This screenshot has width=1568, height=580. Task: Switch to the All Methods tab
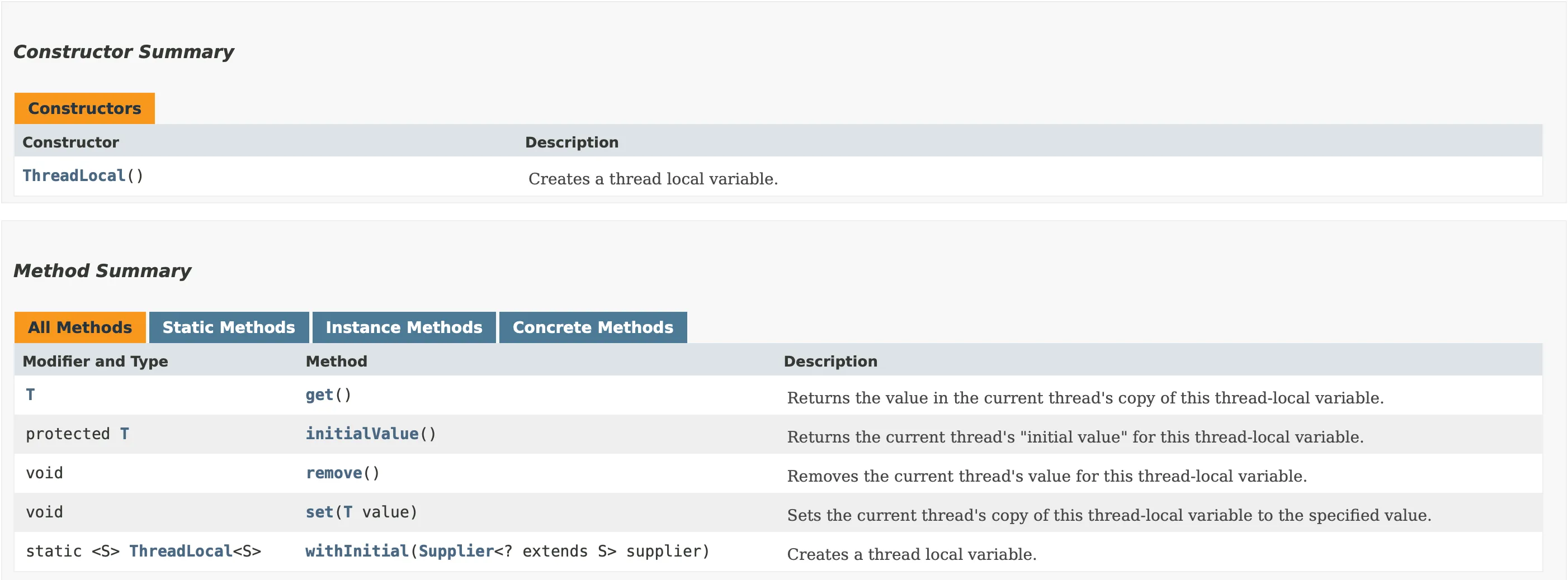coord(80,327)
